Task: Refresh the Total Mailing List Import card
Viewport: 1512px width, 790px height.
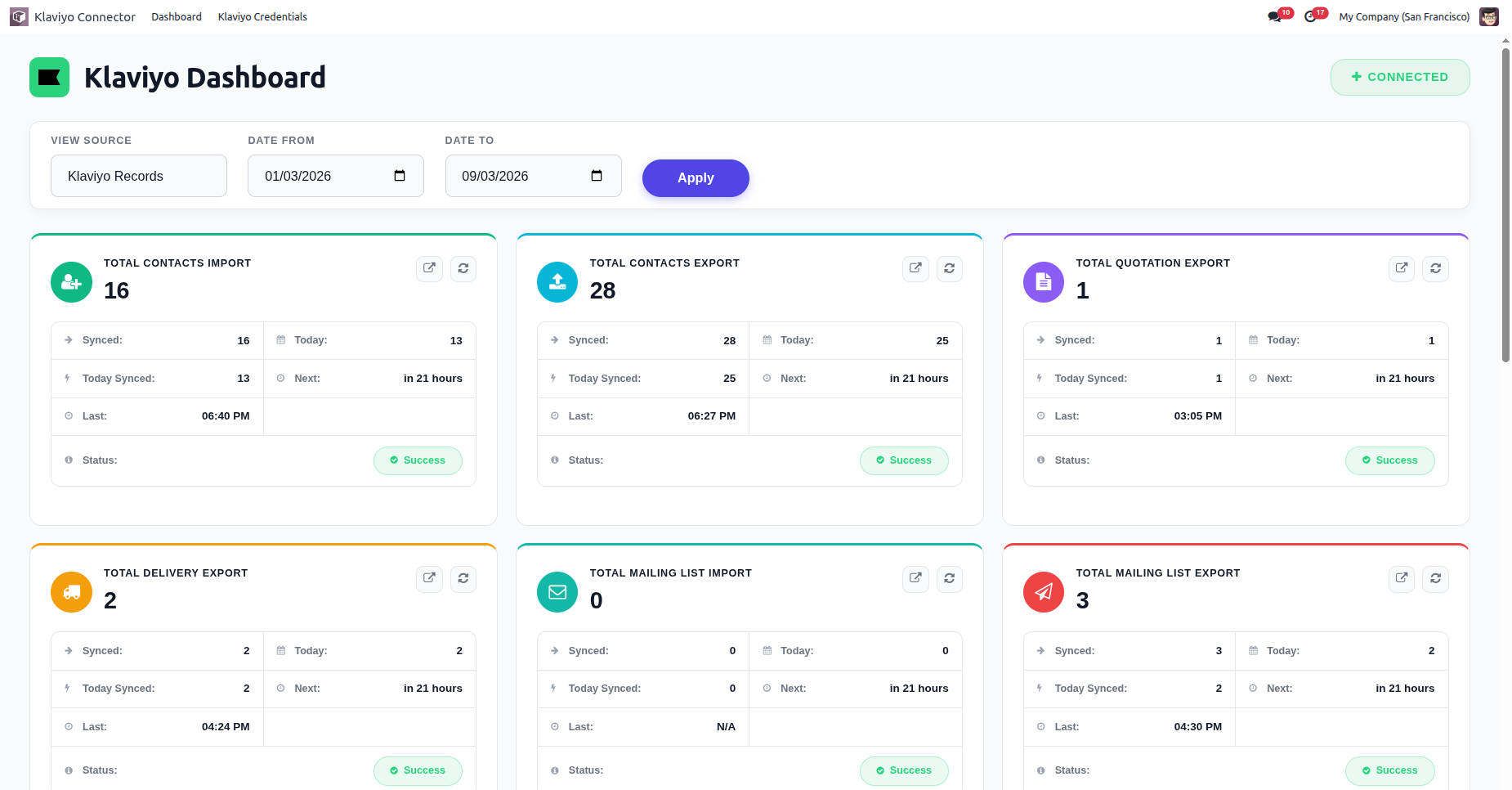Action: 949,578
